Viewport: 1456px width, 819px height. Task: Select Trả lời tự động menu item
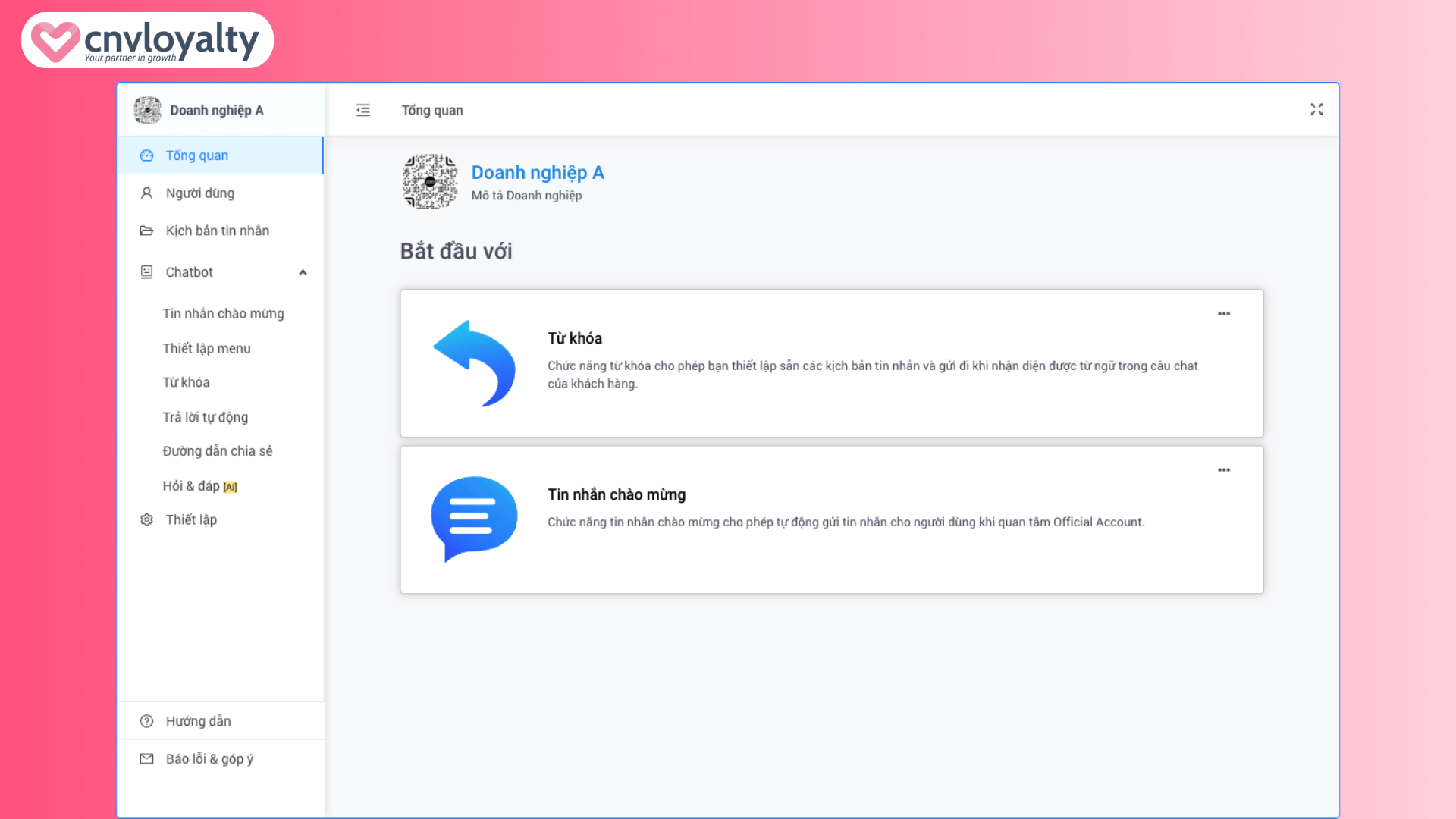click(205, 416)
